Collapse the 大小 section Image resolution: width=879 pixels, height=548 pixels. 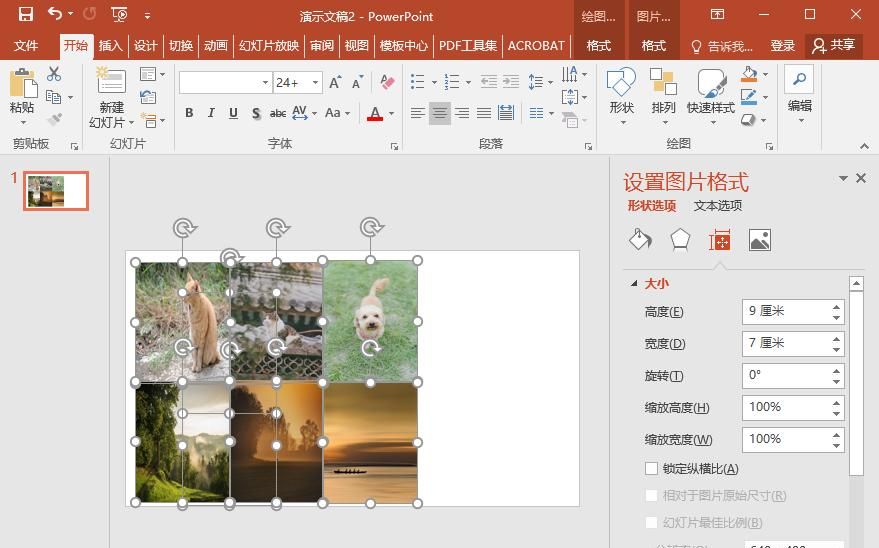634,284
